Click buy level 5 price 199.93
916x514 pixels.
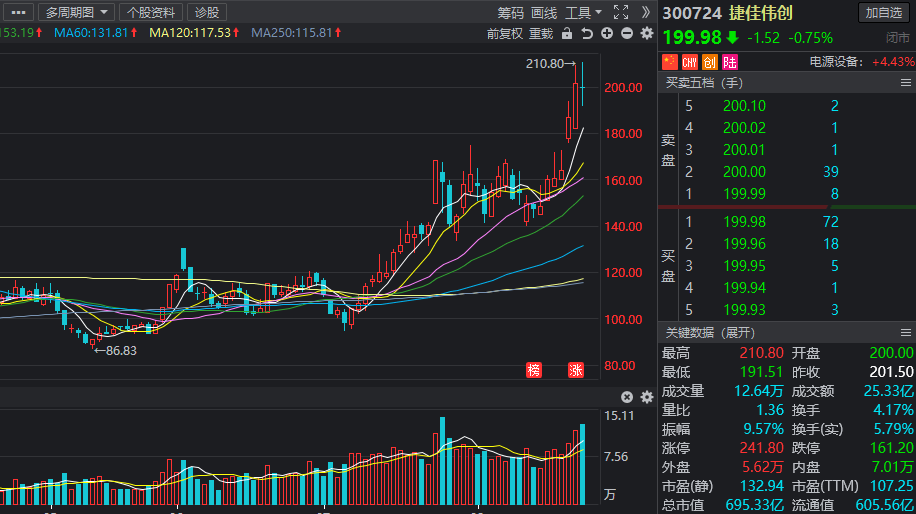tap(744, 310)
